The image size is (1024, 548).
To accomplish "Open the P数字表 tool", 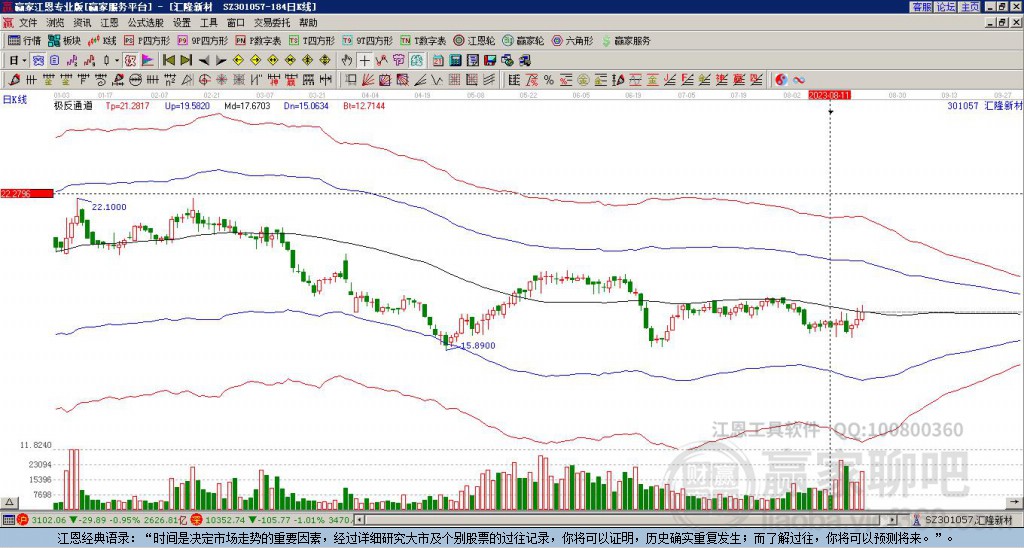I will (259, 40).
